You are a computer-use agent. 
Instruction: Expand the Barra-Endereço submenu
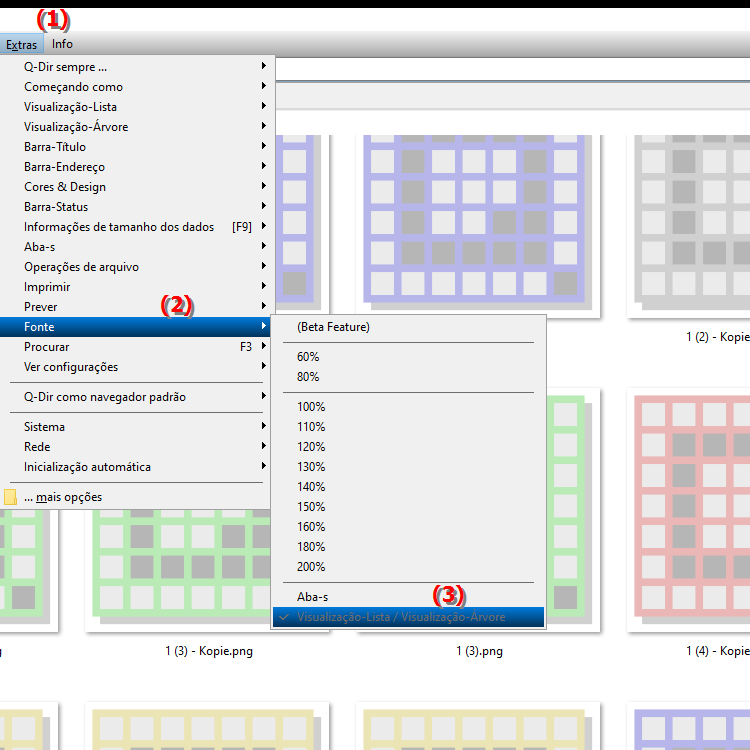[137, 167]
